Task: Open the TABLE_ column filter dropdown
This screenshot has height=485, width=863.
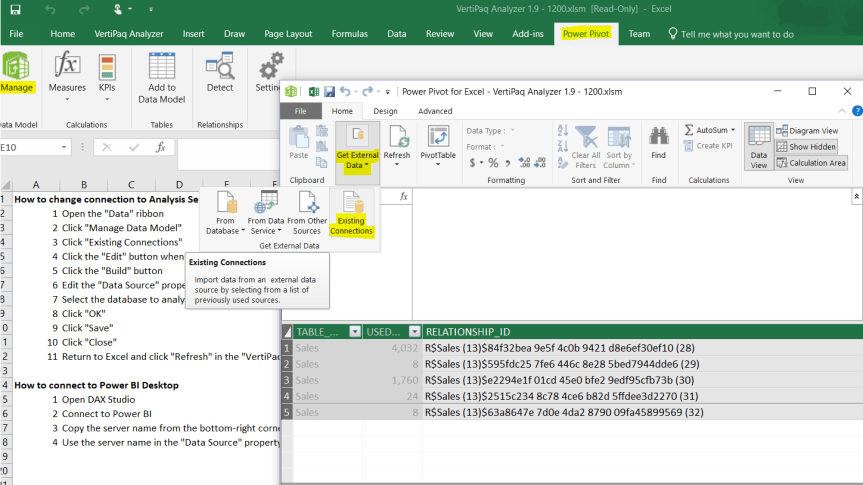Action: pyautogui.click(x=355, y=331)
